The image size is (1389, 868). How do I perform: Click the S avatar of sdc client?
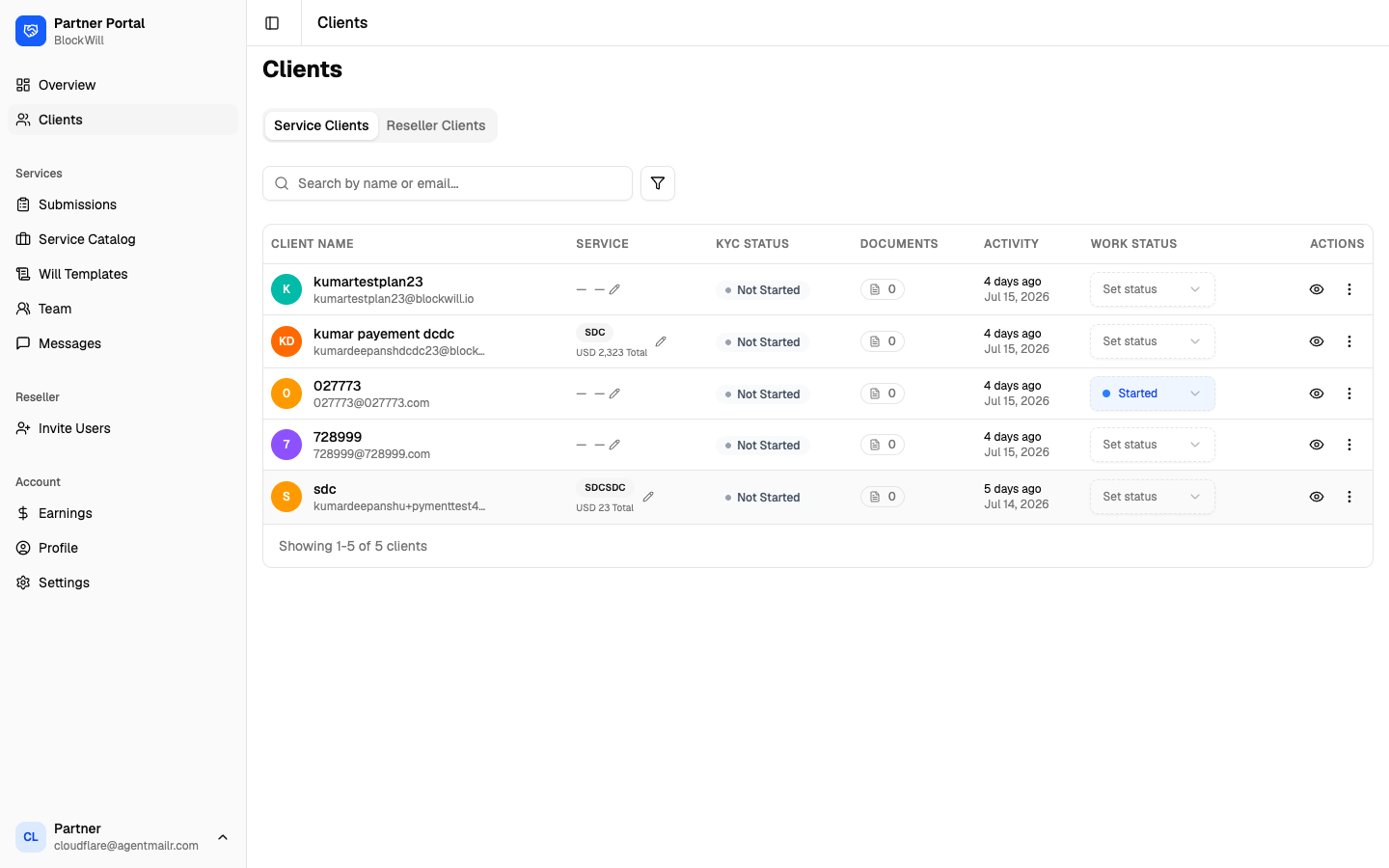(286, 497)
